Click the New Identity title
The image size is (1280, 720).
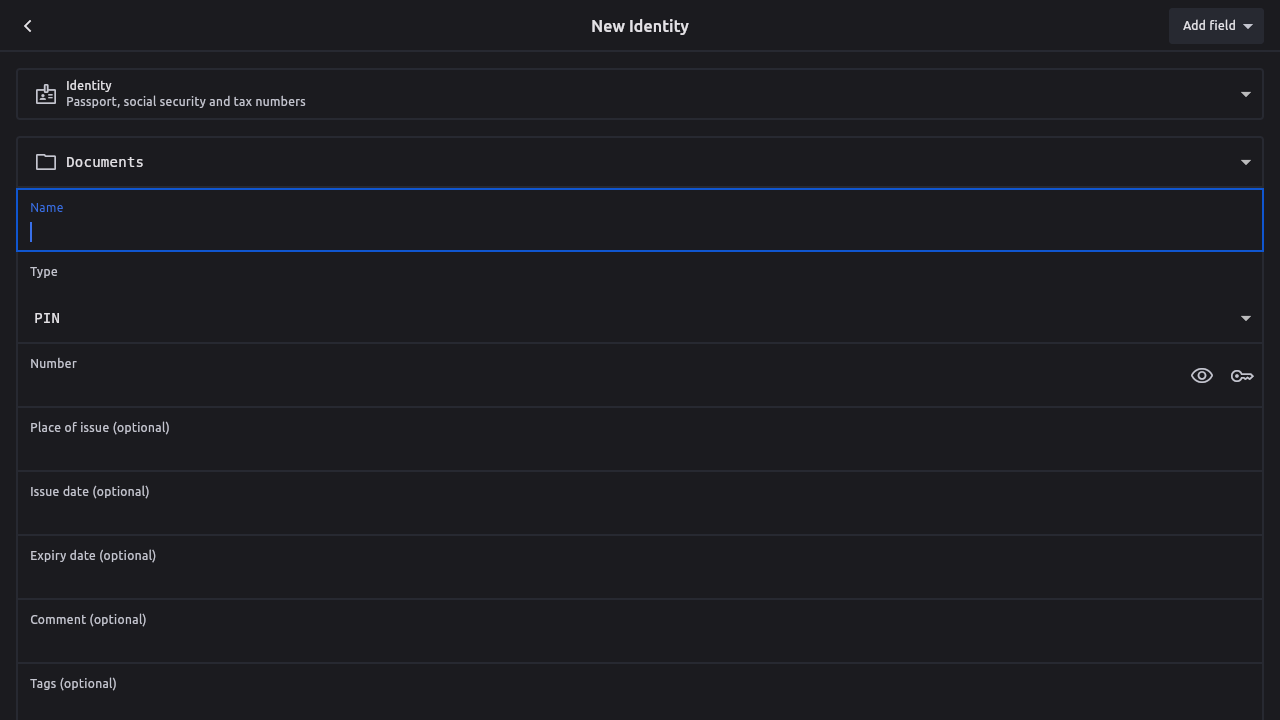[640, 26]
